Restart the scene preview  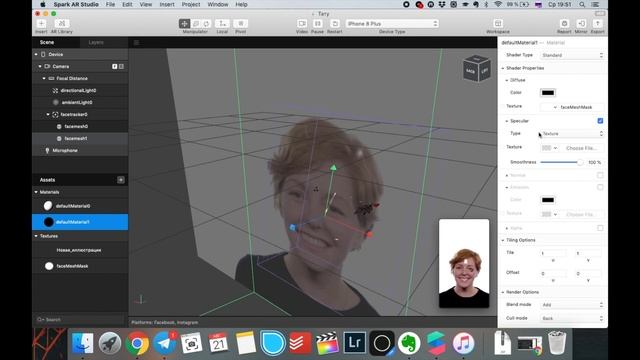click(335, 24)
